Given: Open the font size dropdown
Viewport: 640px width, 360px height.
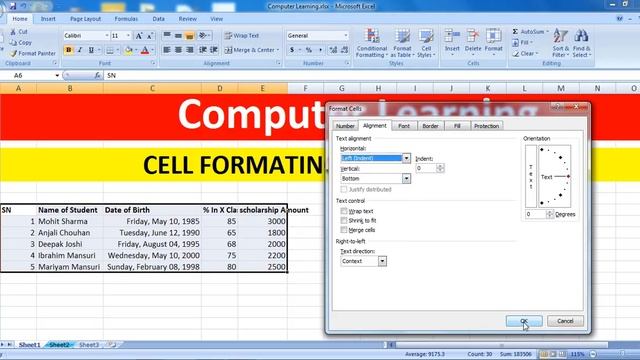Looking at the screenshot, I should coord(128,36).
